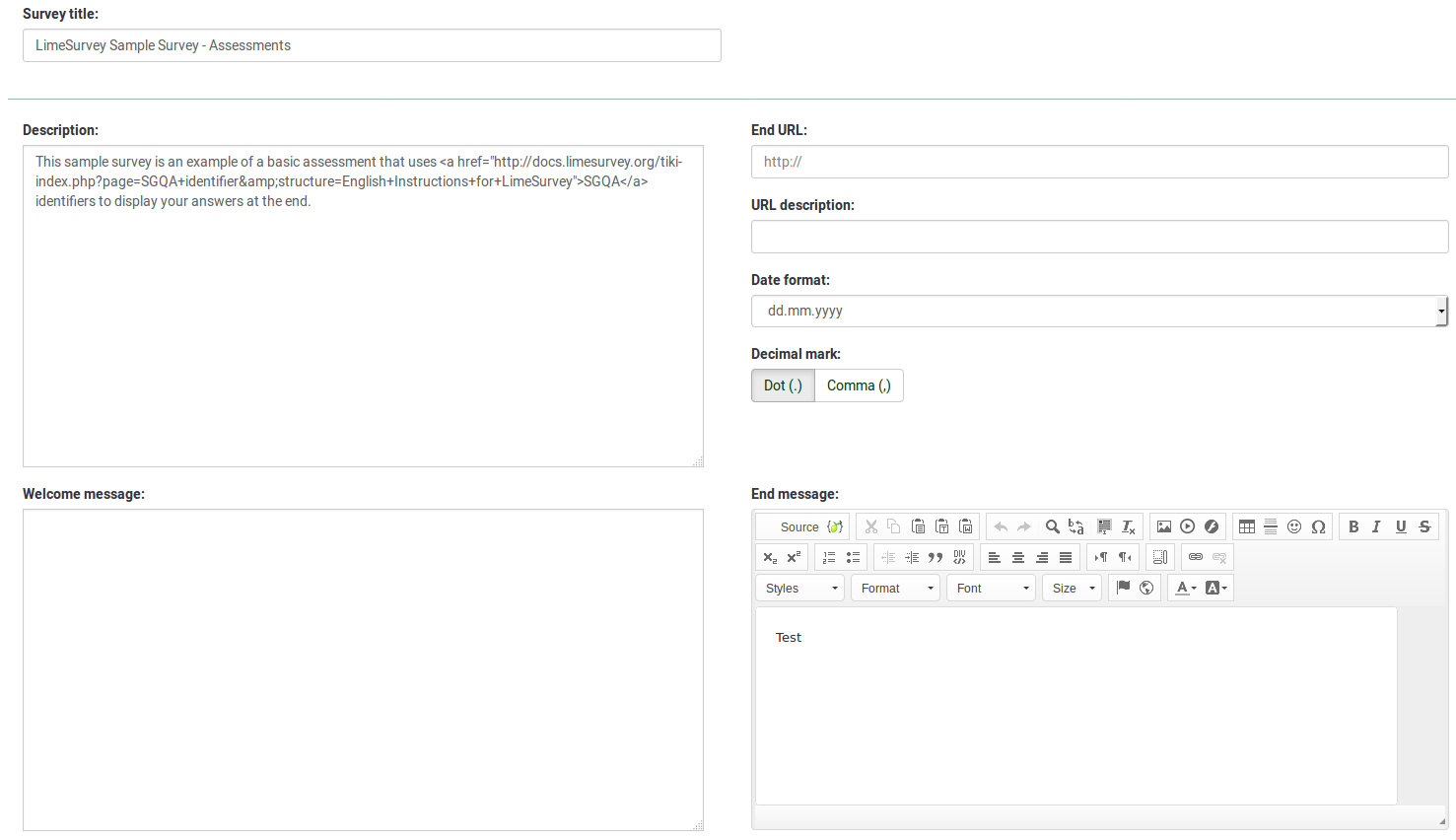Insert a table in End message editor

[1247, 526]
